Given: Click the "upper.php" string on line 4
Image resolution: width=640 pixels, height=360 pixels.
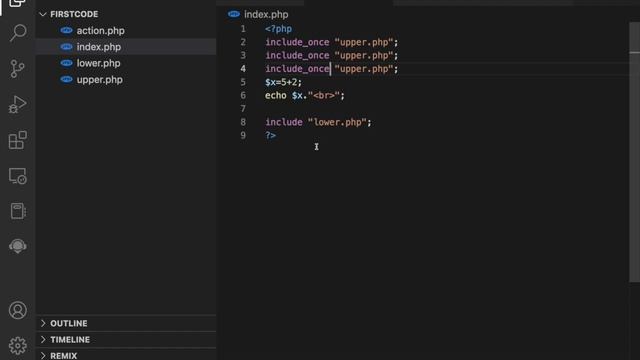Looking at the screenshot, I should [x=364, y=69].
